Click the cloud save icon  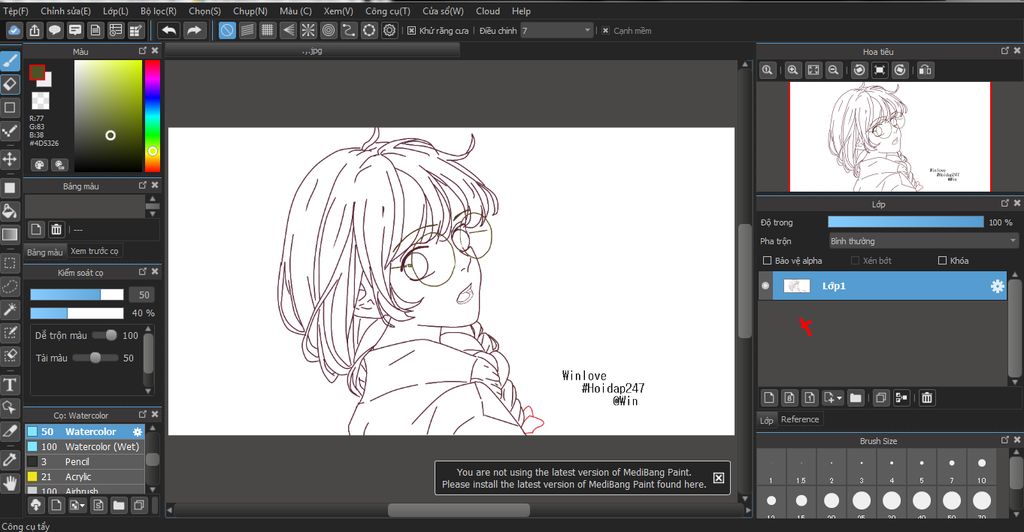14,30
